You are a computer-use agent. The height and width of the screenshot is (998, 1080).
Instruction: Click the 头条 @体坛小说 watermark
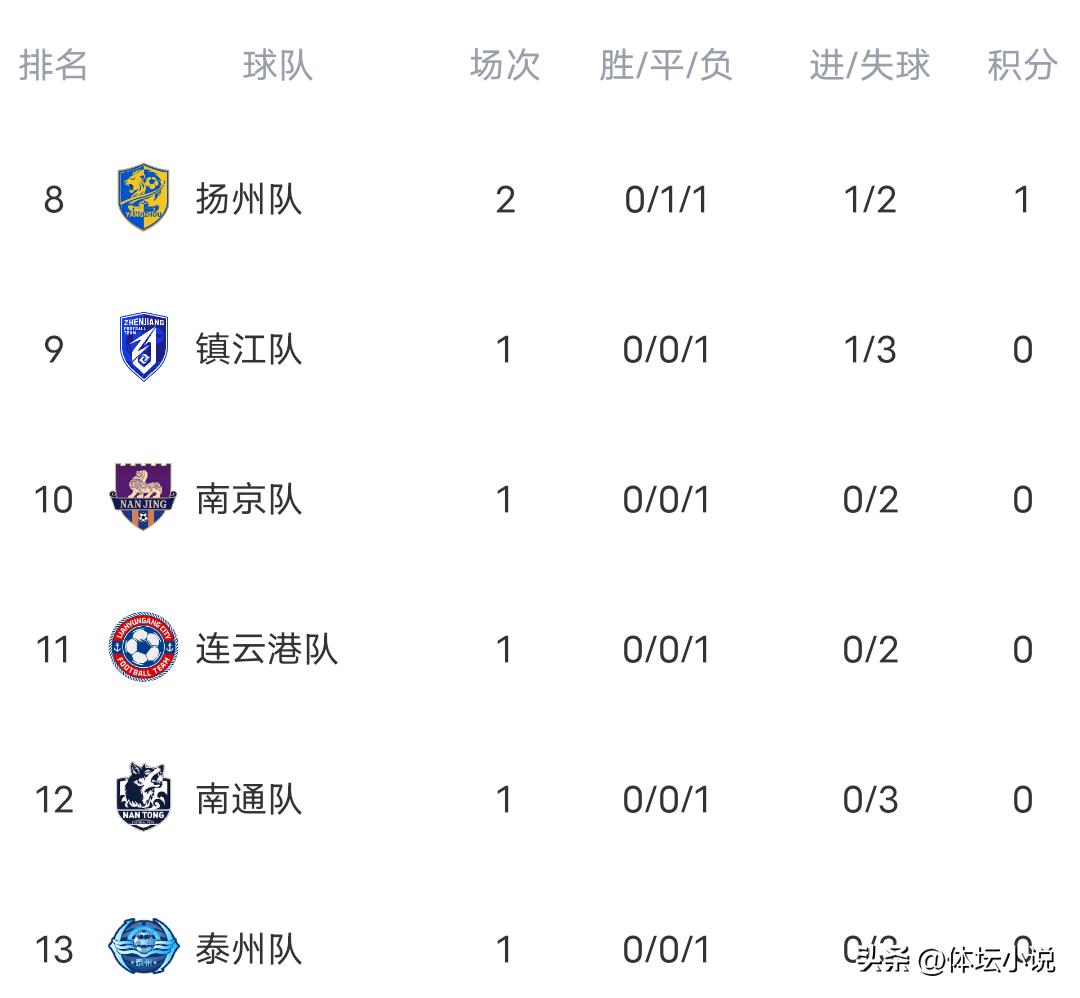pos(955,961)
